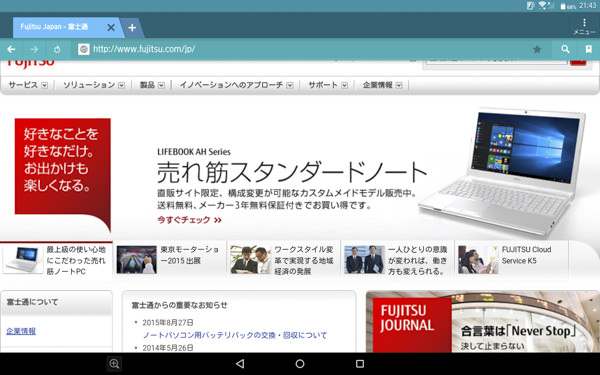Expand the 企業情報 dropdown arrow
This screenshot has width=600, height=375.
pyautogui.click(x=399, y=85)
